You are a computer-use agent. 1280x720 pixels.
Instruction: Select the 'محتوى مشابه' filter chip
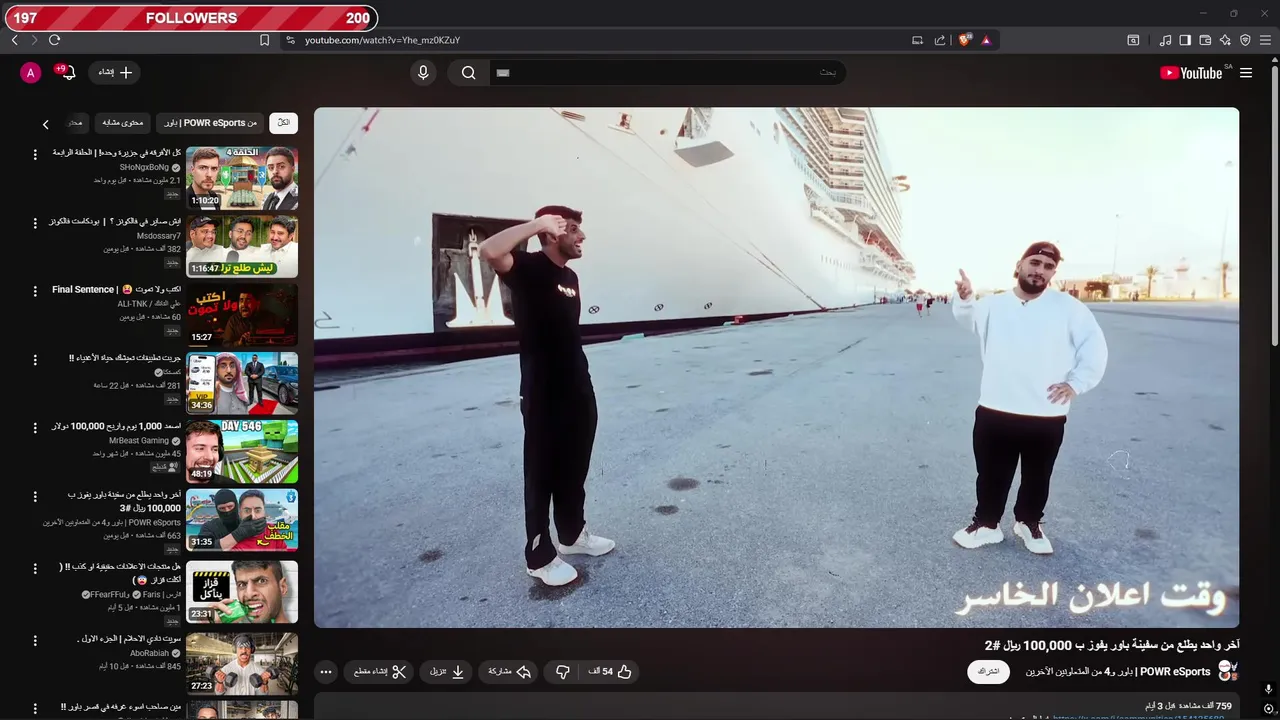click(123, 123)
